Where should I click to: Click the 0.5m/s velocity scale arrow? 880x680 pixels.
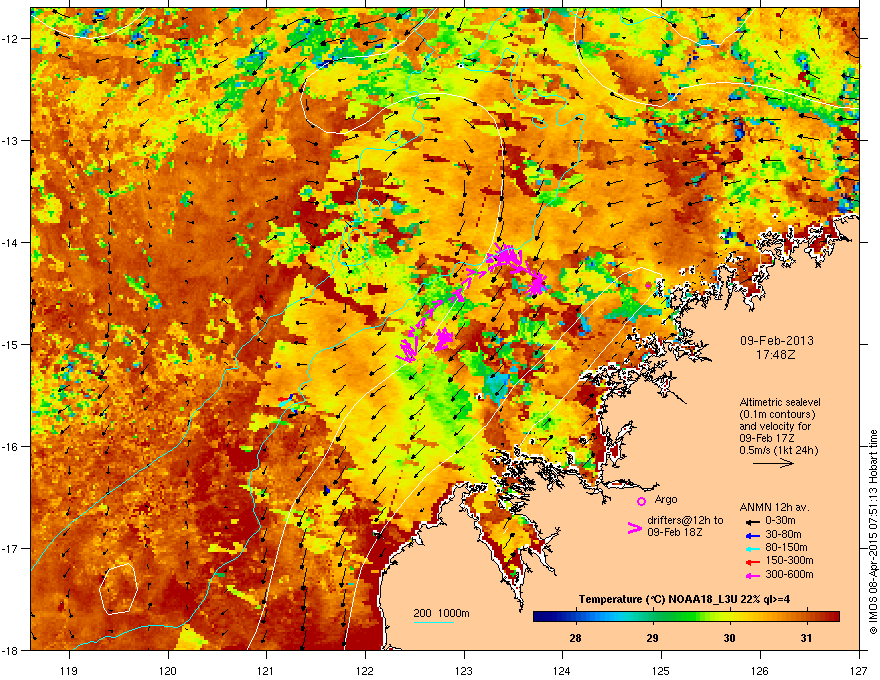[773, 463]
